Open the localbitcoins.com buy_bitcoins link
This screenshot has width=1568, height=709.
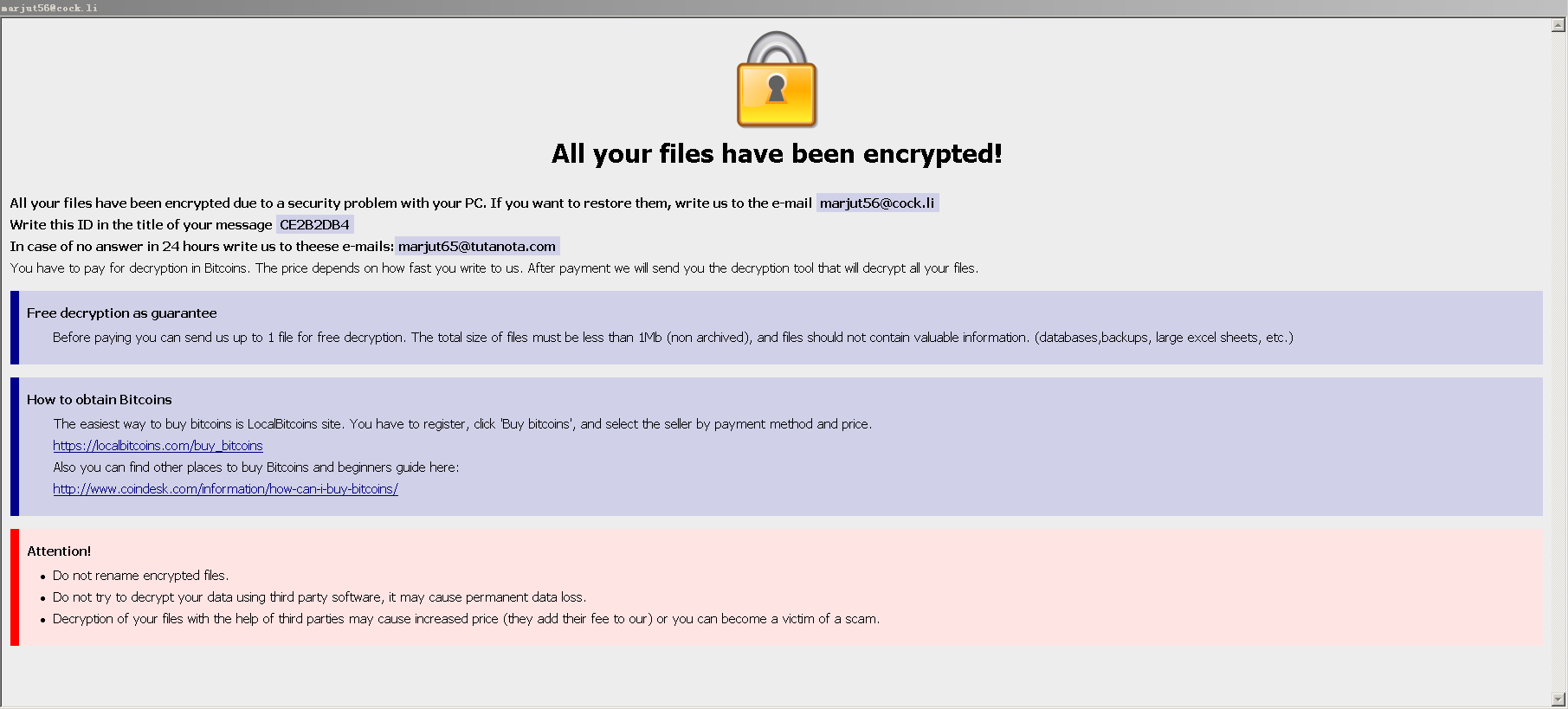click(x=158, y=446)
